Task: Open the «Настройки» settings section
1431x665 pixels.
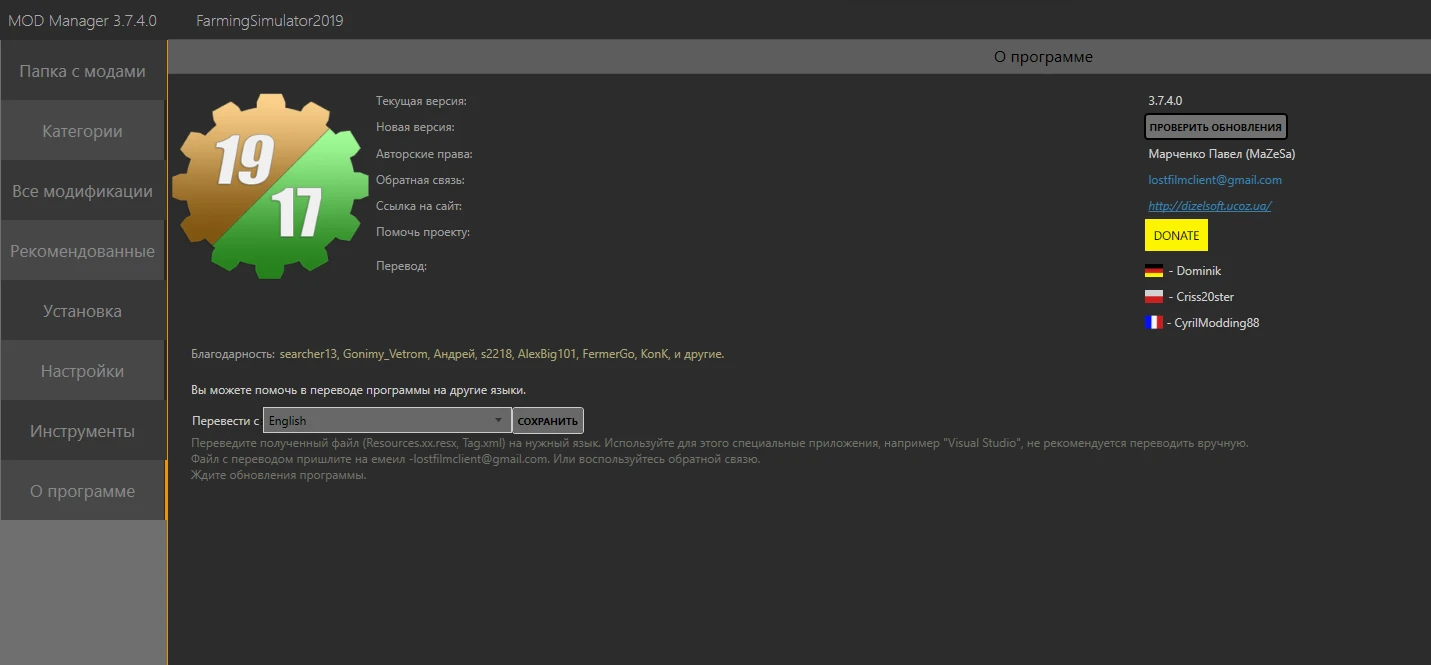Action: (x=80, y=370)
